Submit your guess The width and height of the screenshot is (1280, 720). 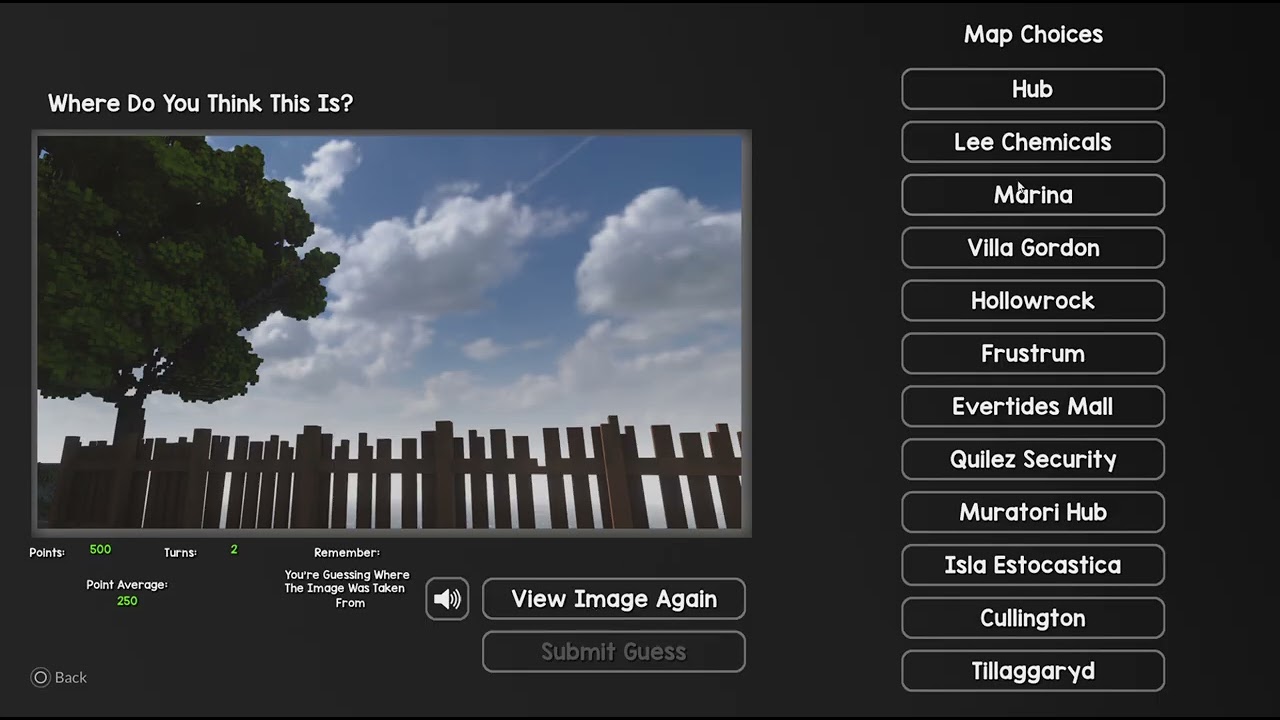tap(614, 652)
